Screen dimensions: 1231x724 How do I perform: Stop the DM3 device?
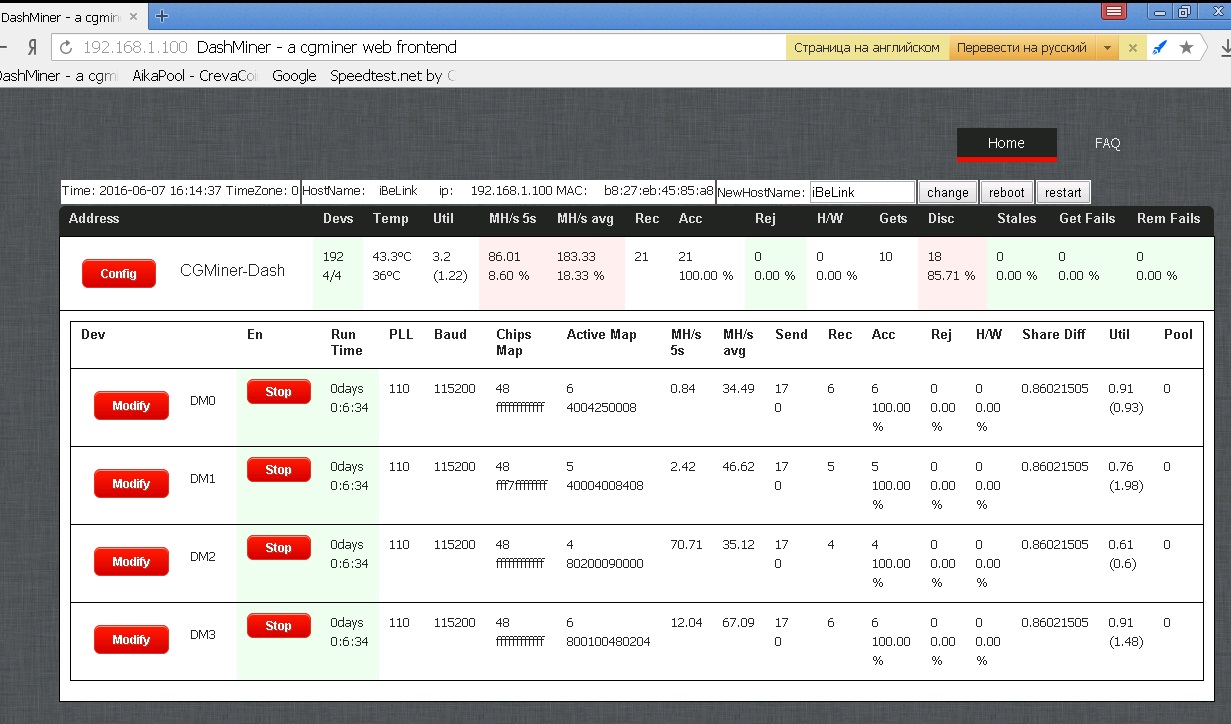pos(278,626)
